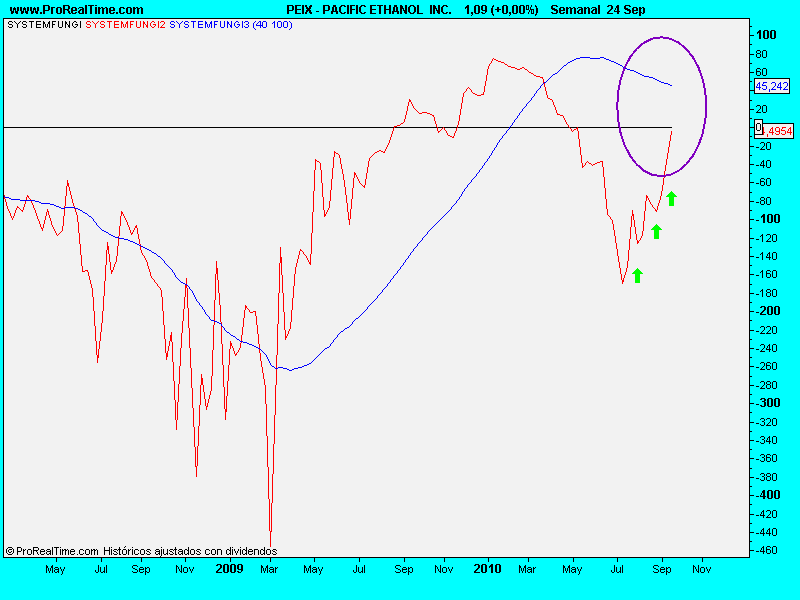This screenshot has width=800, height=600.
Task: Click the ProRealTime.com copyright notice
Action: point(52,551)
